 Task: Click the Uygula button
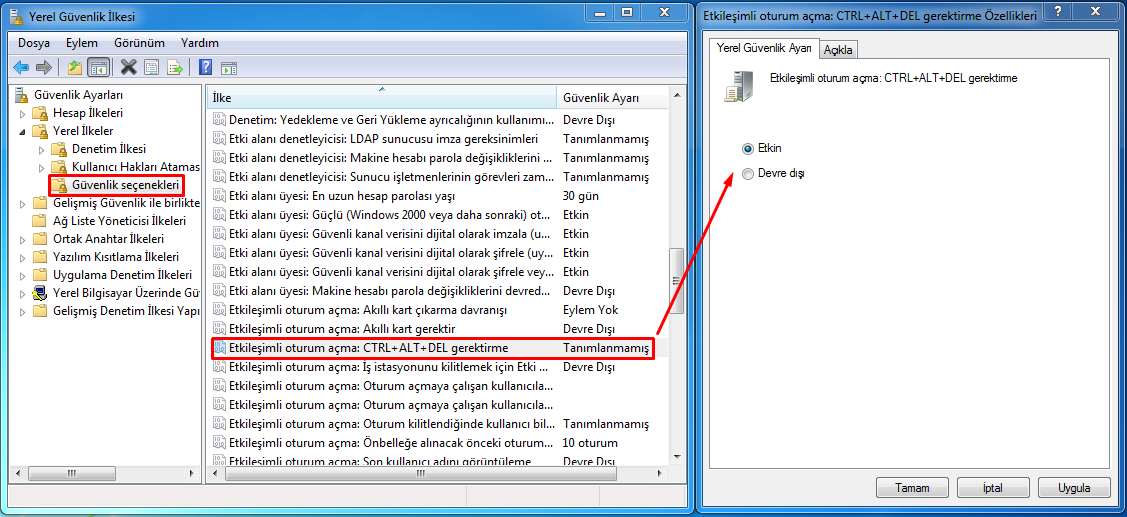[1073, 488]
